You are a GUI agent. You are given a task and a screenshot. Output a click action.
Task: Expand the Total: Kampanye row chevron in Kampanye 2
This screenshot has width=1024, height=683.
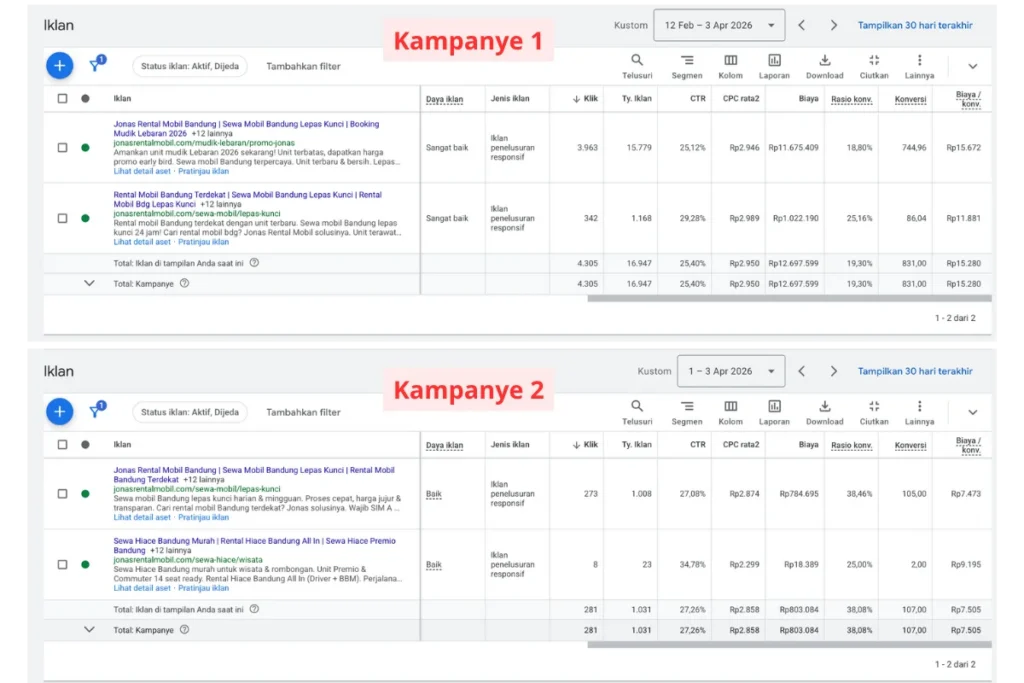tap(89, 630)
